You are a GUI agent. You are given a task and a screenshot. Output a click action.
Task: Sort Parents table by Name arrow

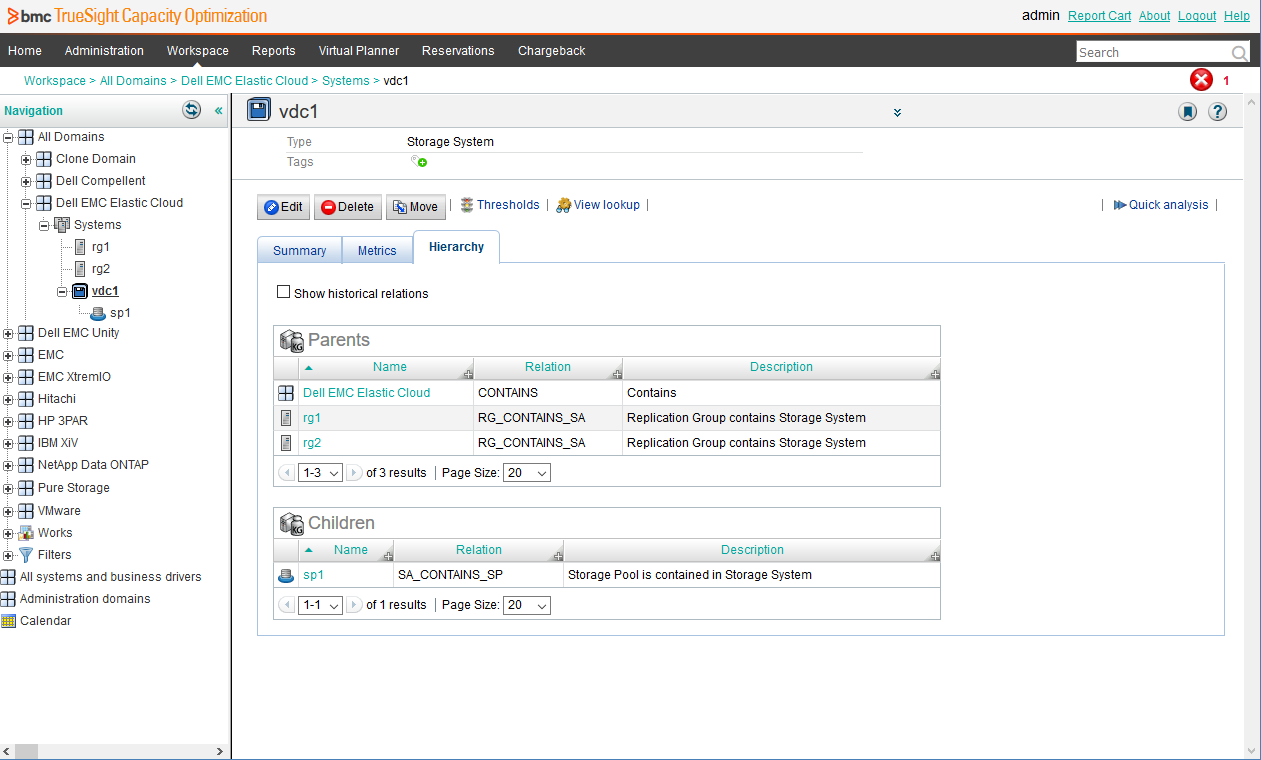[x=308, y=368]
